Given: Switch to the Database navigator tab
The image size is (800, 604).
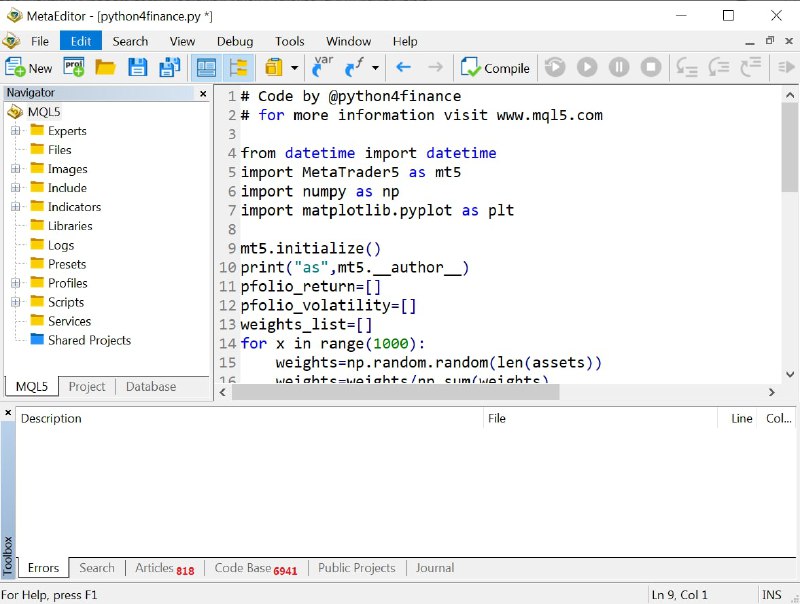Looking at the screenshot, I should tap(151, 387).
